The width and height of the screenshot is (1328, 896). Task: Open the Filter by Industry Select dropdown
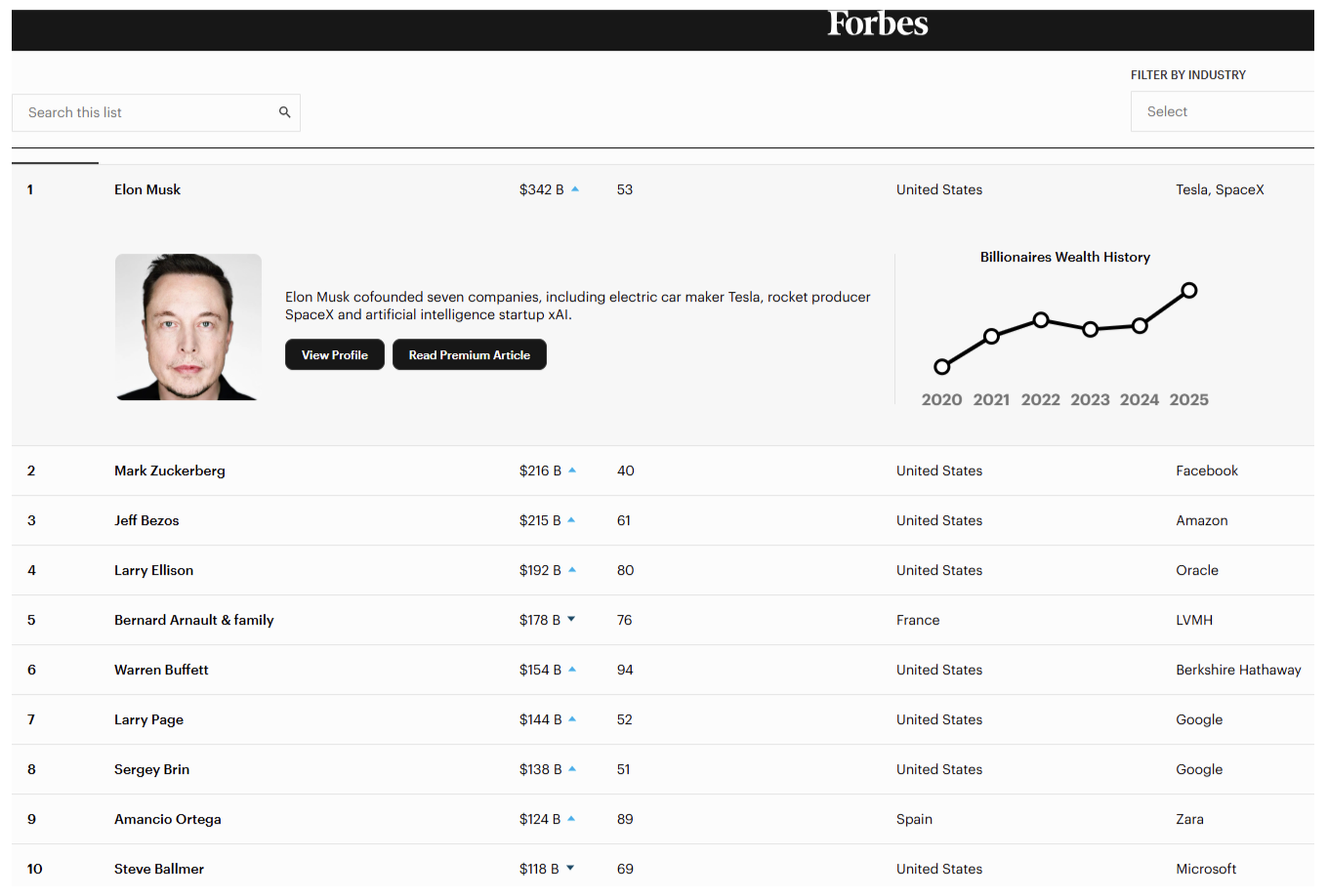pos(1223,111)
